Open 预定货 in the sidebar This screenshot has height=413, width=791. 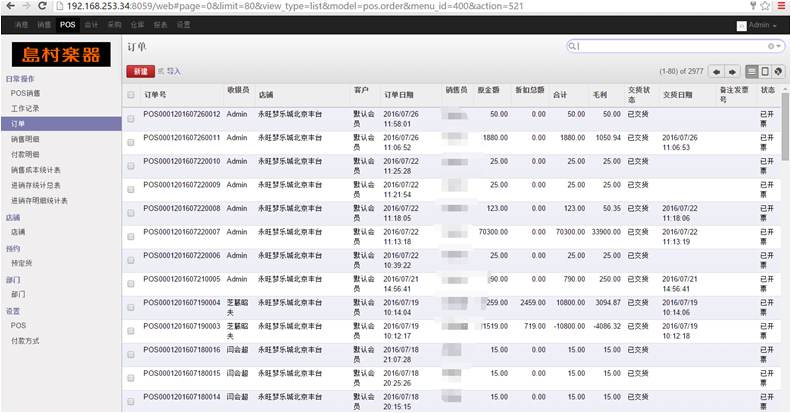[x=21, y=263]
